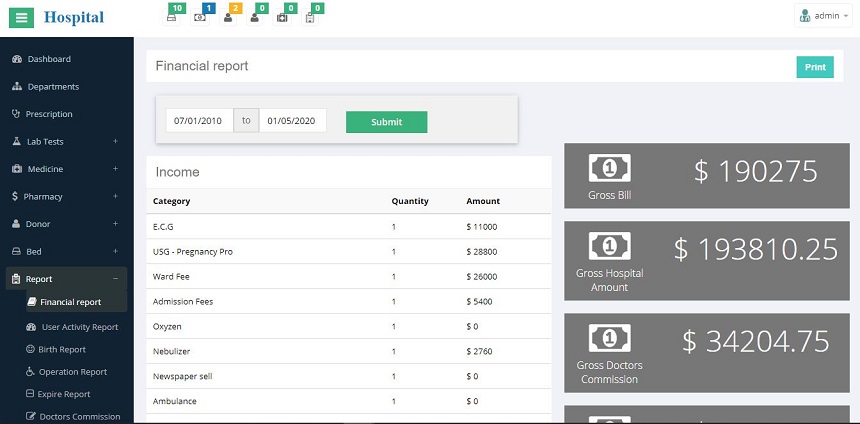Click the User Activity Report gauge icon

pos(31,327)
